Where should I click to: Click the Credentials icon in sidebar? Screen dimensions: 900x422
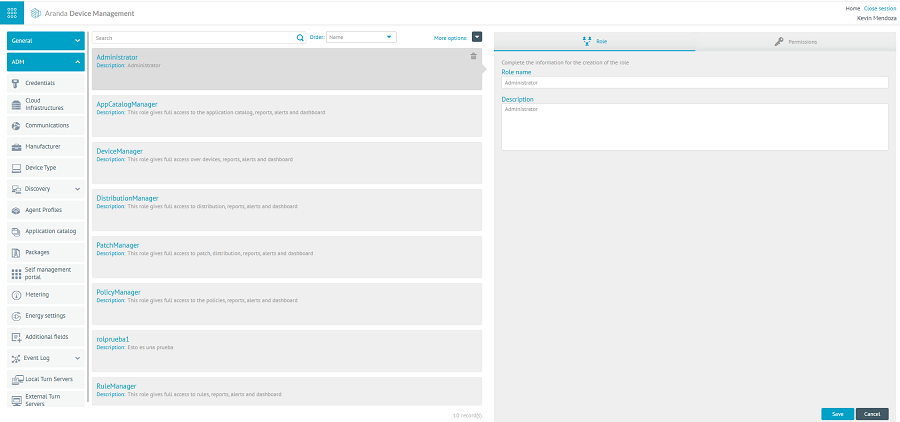point(16,83)
